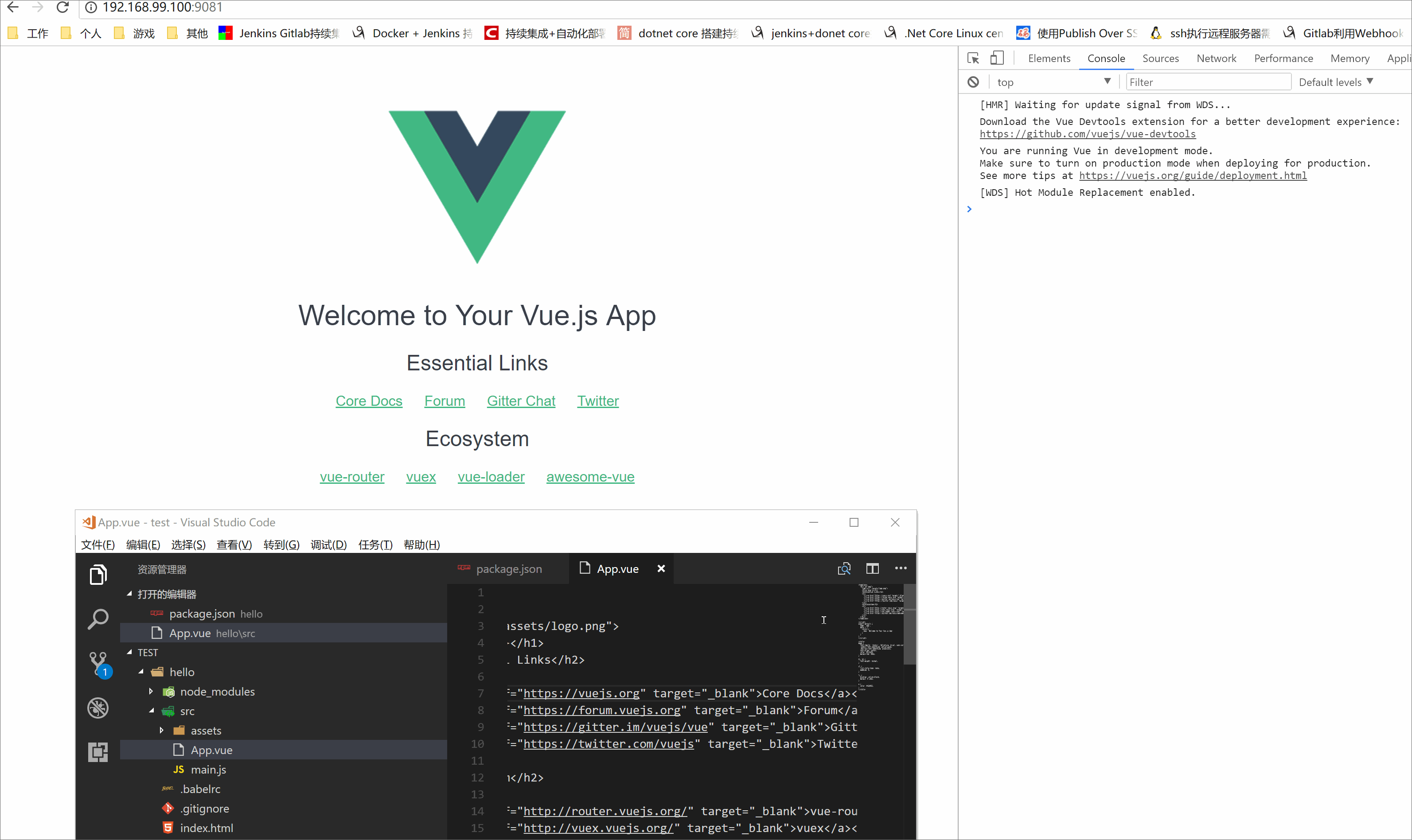Expand the node_modules folder

(151, 691)
